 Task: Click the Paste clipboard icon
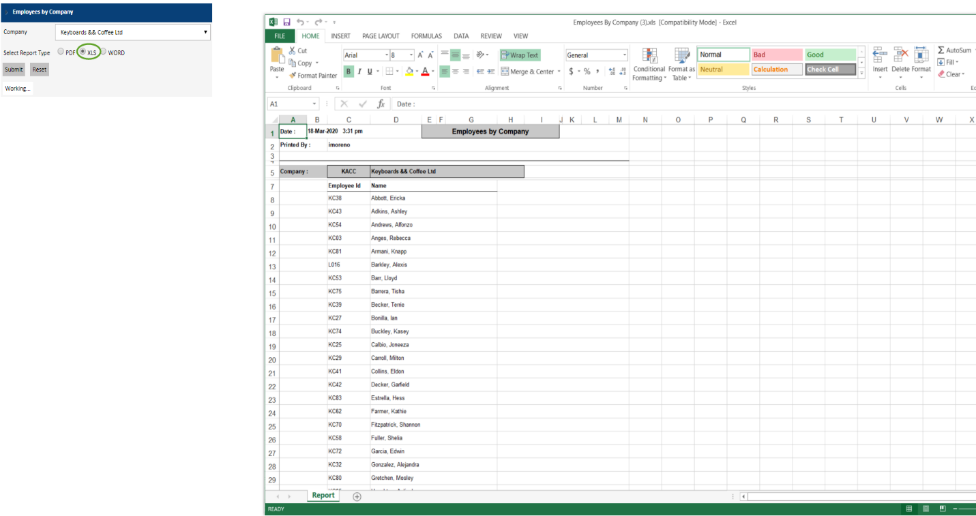277,55
